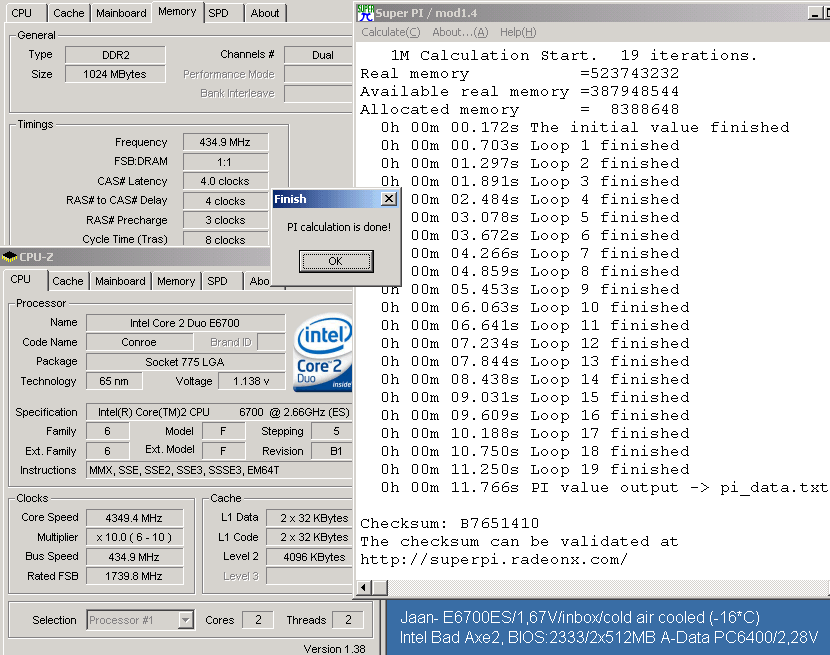Click the Intel Bad Axe2 BIOS caption line

coord(609,637)
